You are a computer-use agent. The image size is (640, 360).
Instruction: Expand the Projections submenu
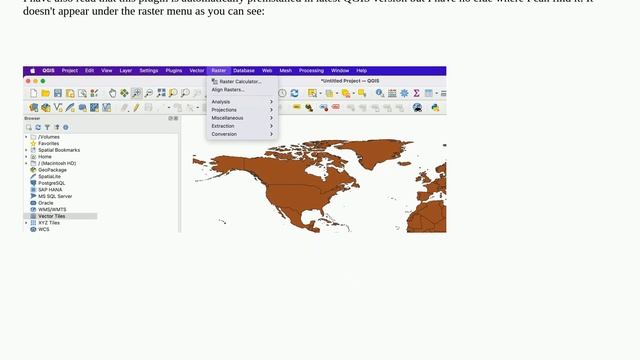coord(242,110)
